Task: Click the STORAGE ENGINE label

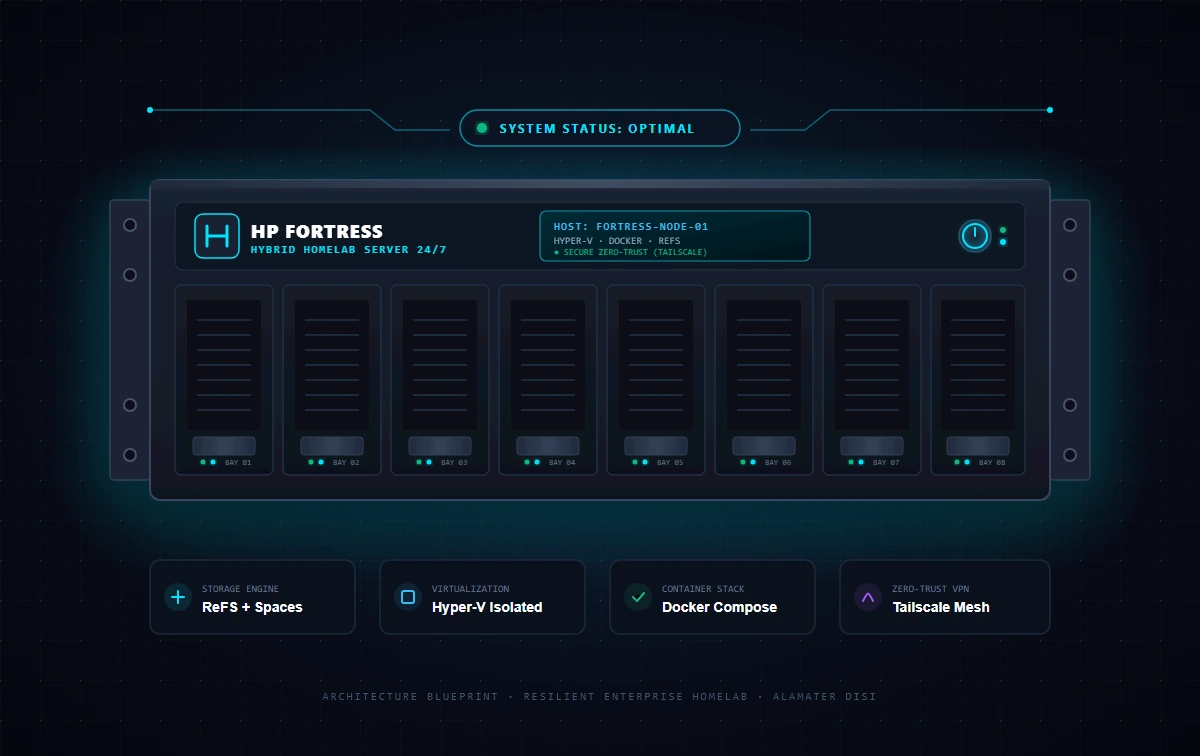Action: coord(240,589)
